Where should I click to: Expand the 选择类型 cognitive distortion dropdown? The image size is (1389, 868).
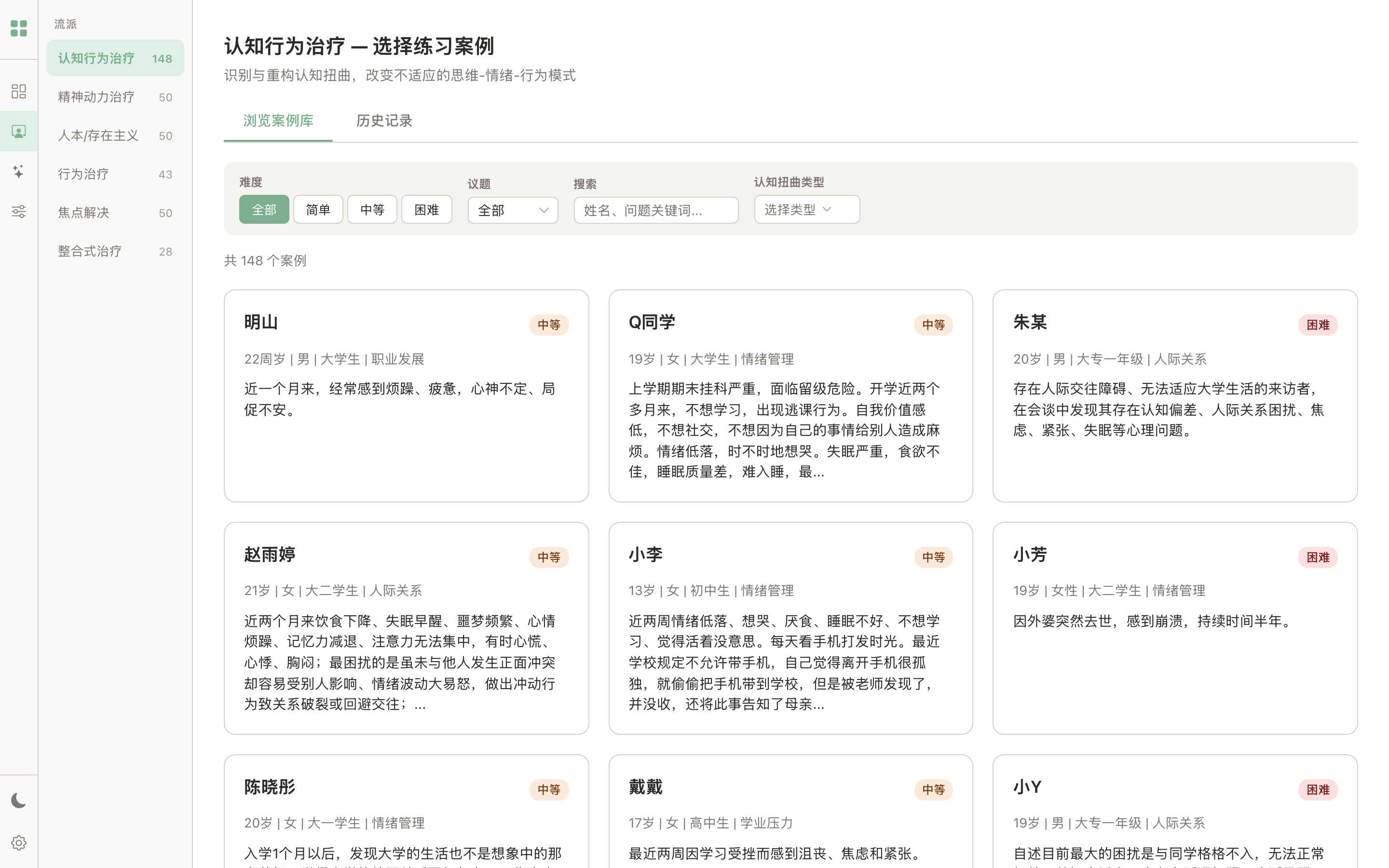point(807,210)
